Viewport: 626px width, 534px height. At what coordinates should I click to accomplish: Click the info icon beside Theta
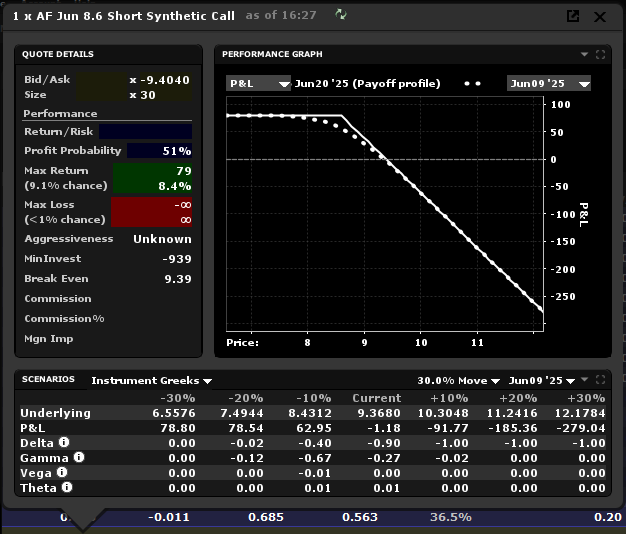pos(67,488)
